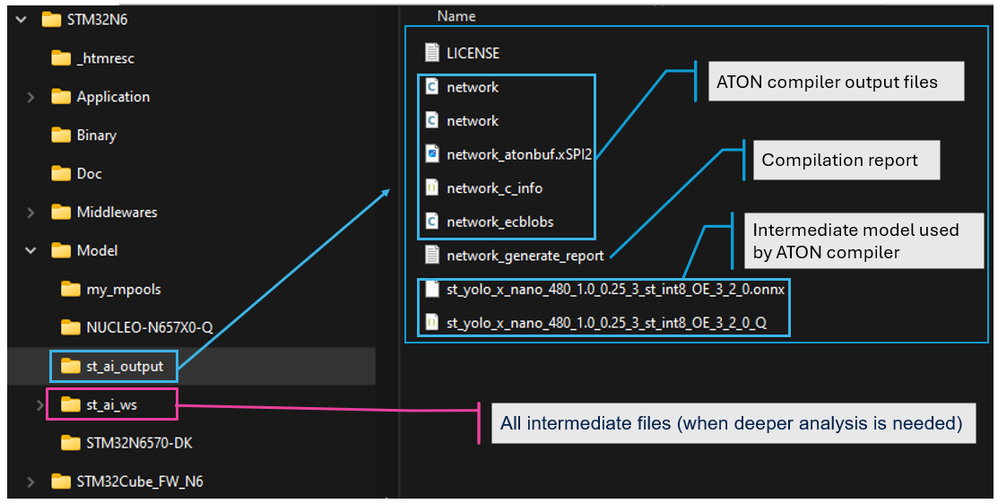Sort files by the Name column header
The width and height of the screenshot is (998, 504).
coord(456,17)
